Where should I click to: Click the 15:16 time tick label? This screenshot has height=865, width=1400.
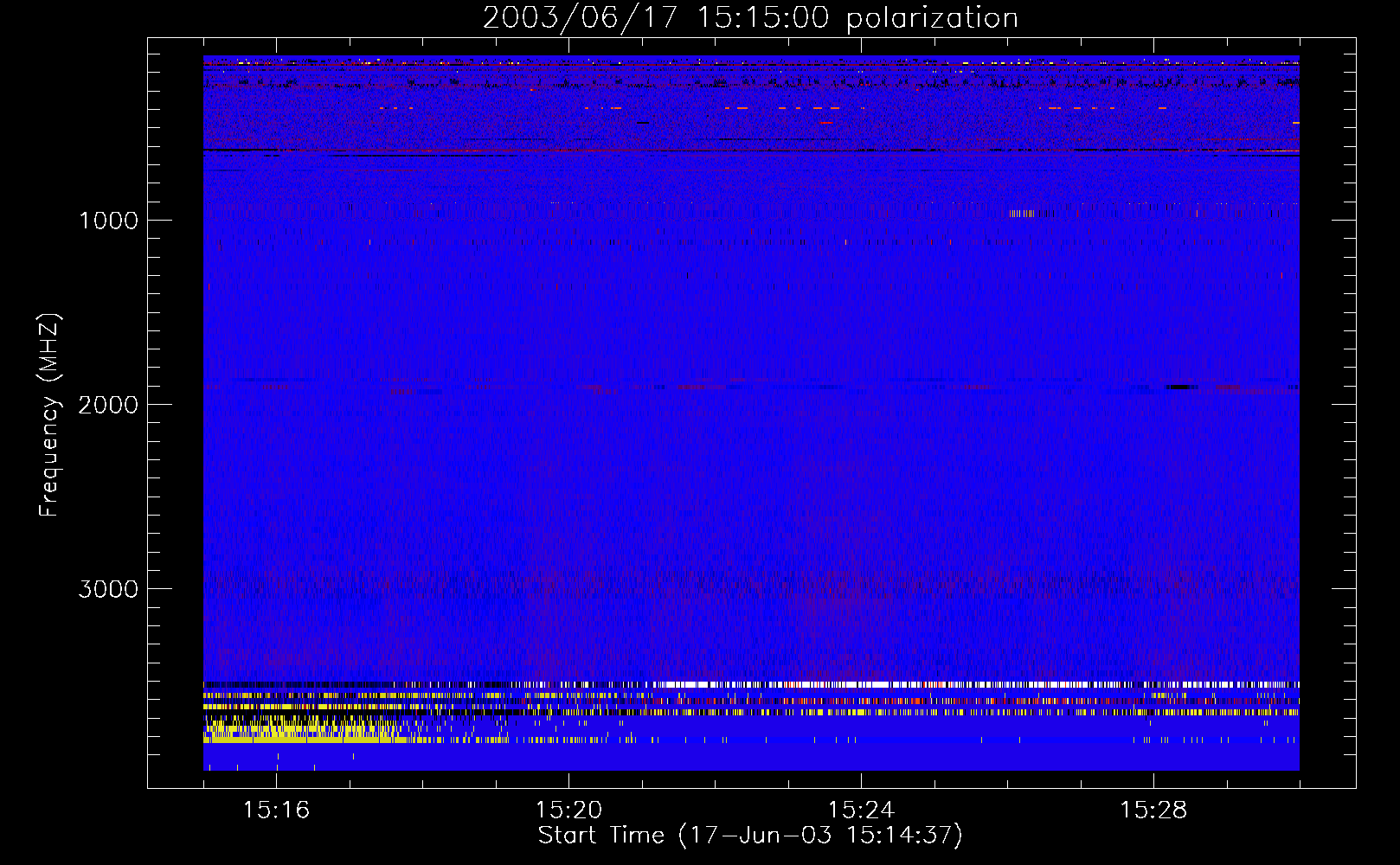(276, 811)
